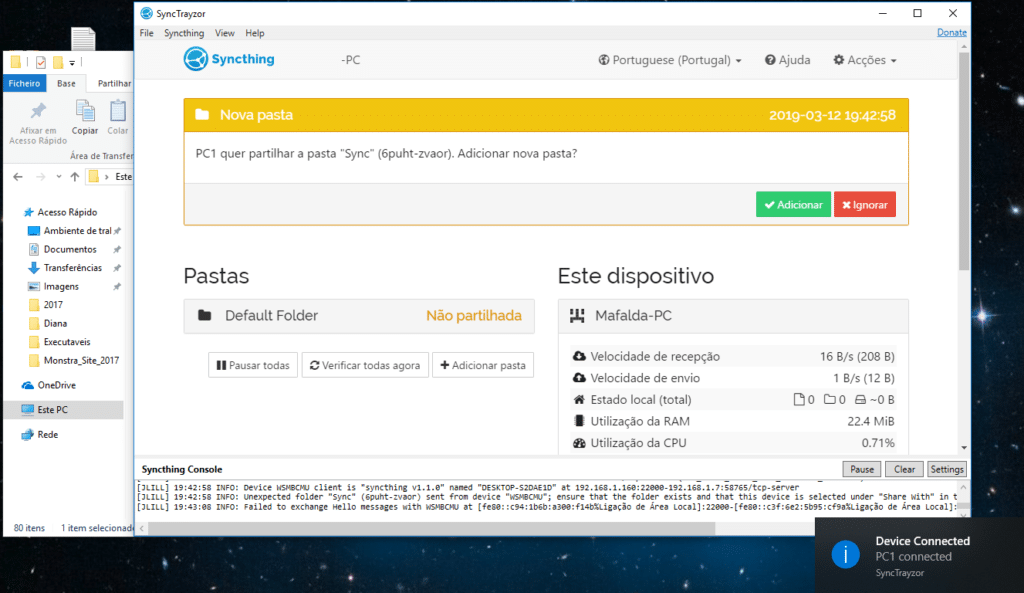
Task: Expand the Default Folder panel
Action: point(359,316)
